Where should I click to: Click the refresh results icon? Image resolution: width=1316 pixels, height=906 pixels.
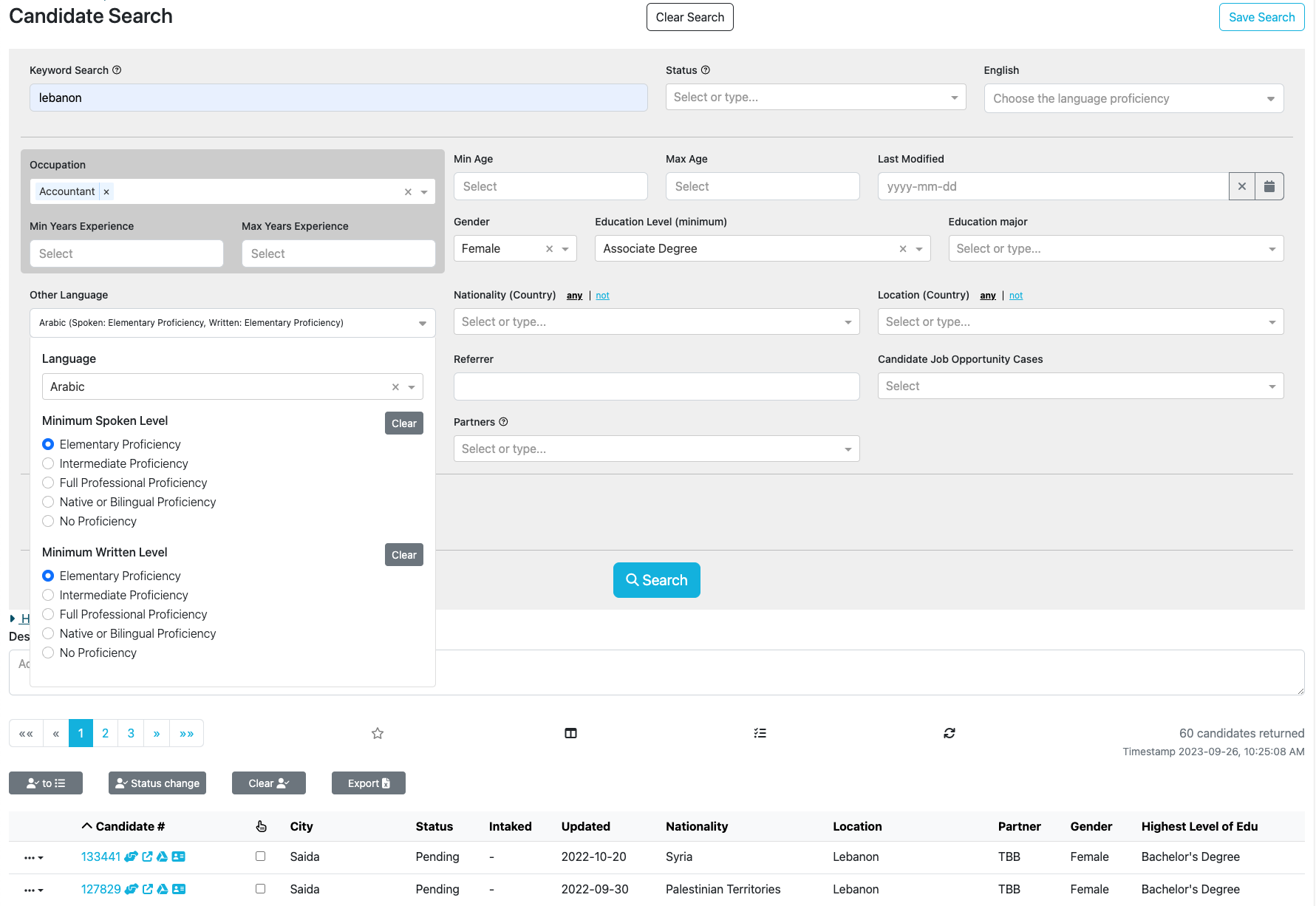[x=950, y=733]
